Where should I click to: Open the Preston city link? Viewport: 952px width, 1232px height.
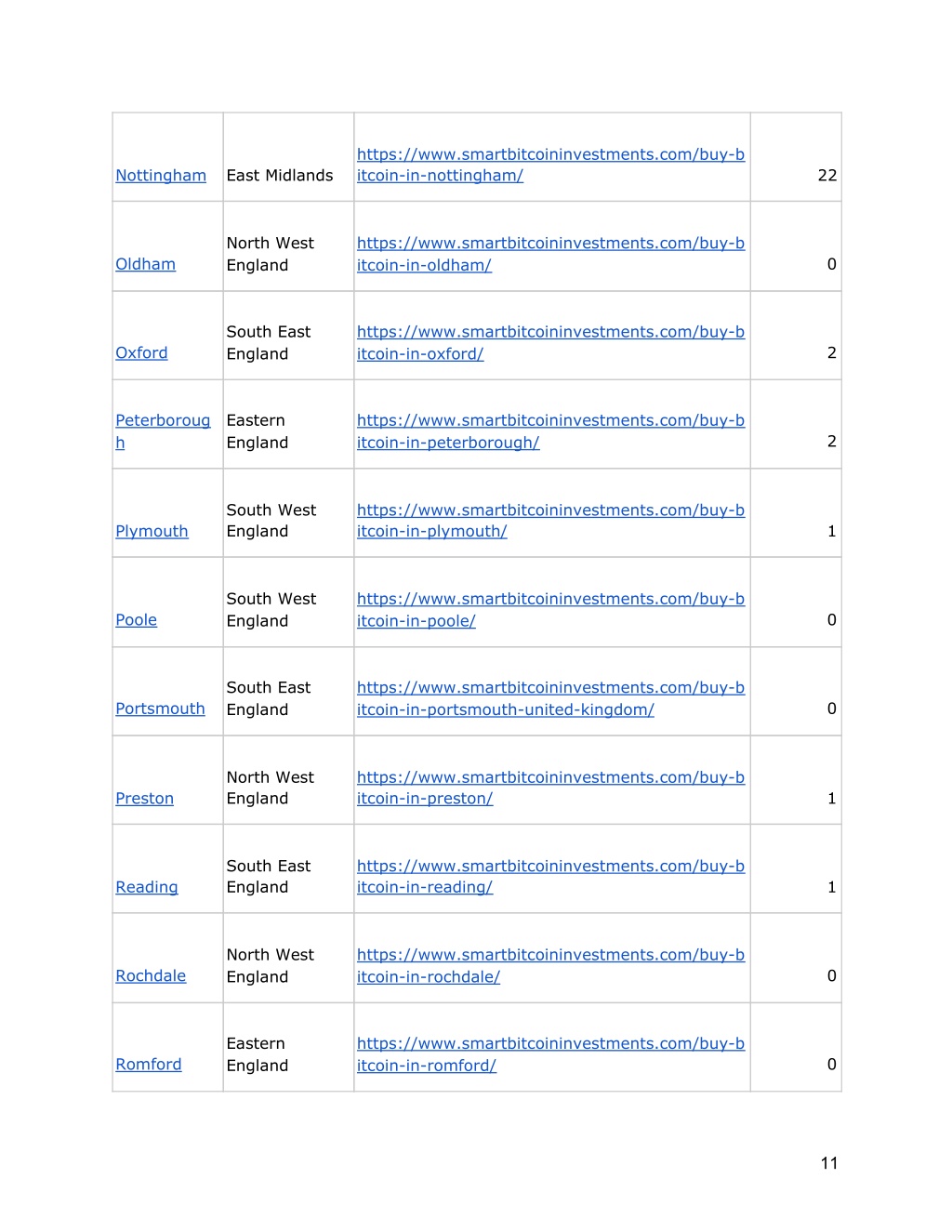[x=144, y=799]
